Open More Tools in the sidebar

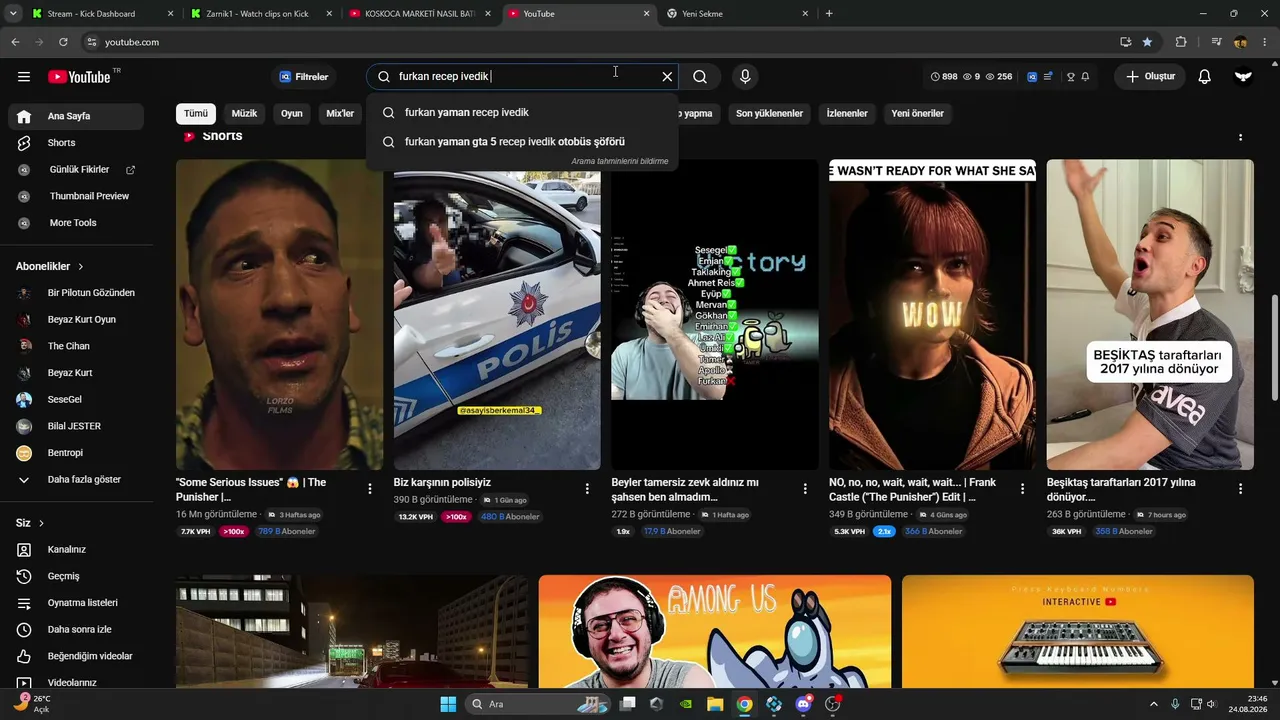[x=76, y=223]
